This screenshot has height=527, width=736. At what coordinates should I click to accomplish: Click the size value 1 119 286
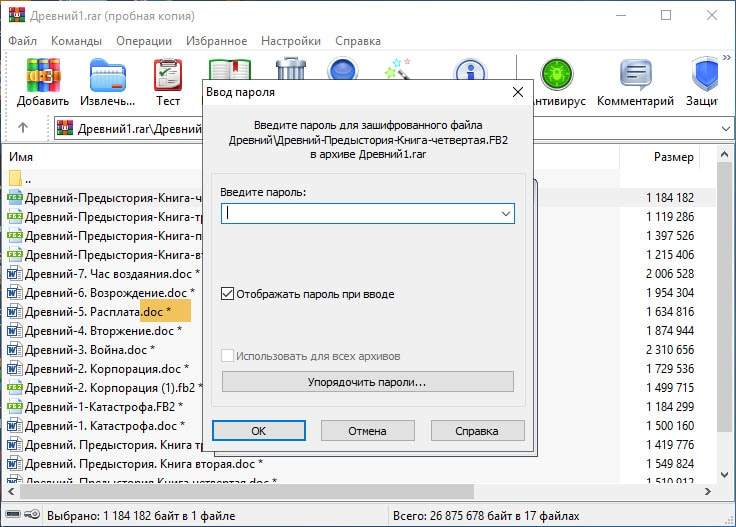point(670,217)
